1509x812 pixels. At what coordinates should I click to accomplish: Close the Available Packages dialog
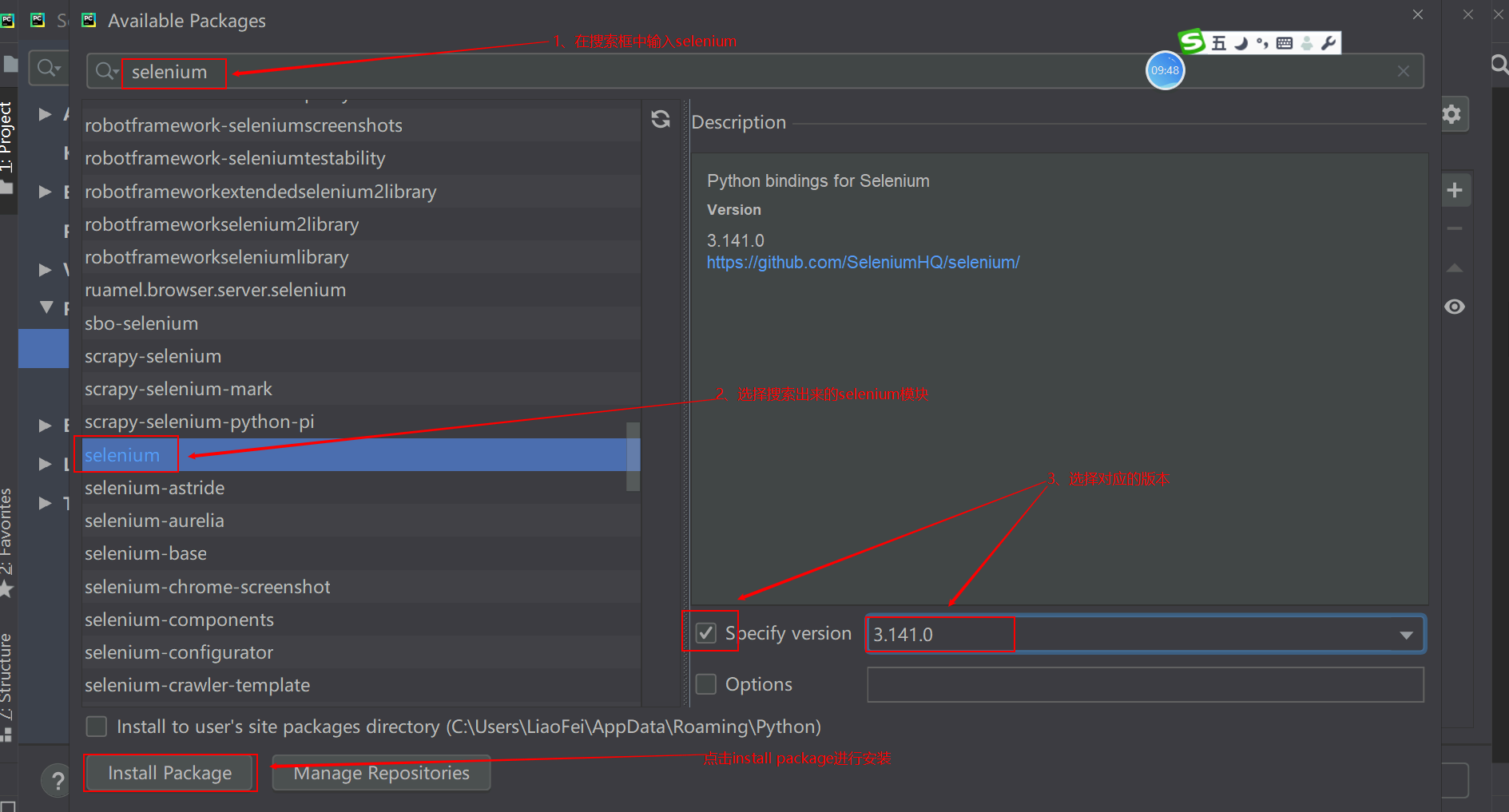click(x=1418, y=14)
